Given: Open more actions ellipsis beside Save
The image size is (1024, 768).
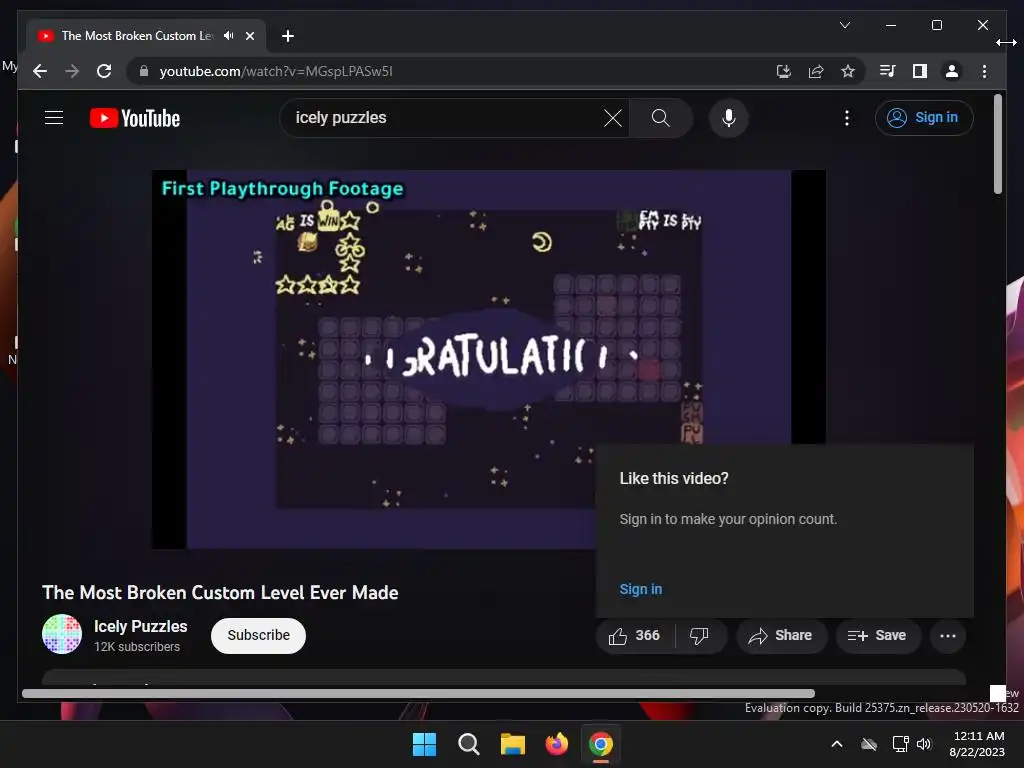Looking at the screenshot, I should [948, 635].
